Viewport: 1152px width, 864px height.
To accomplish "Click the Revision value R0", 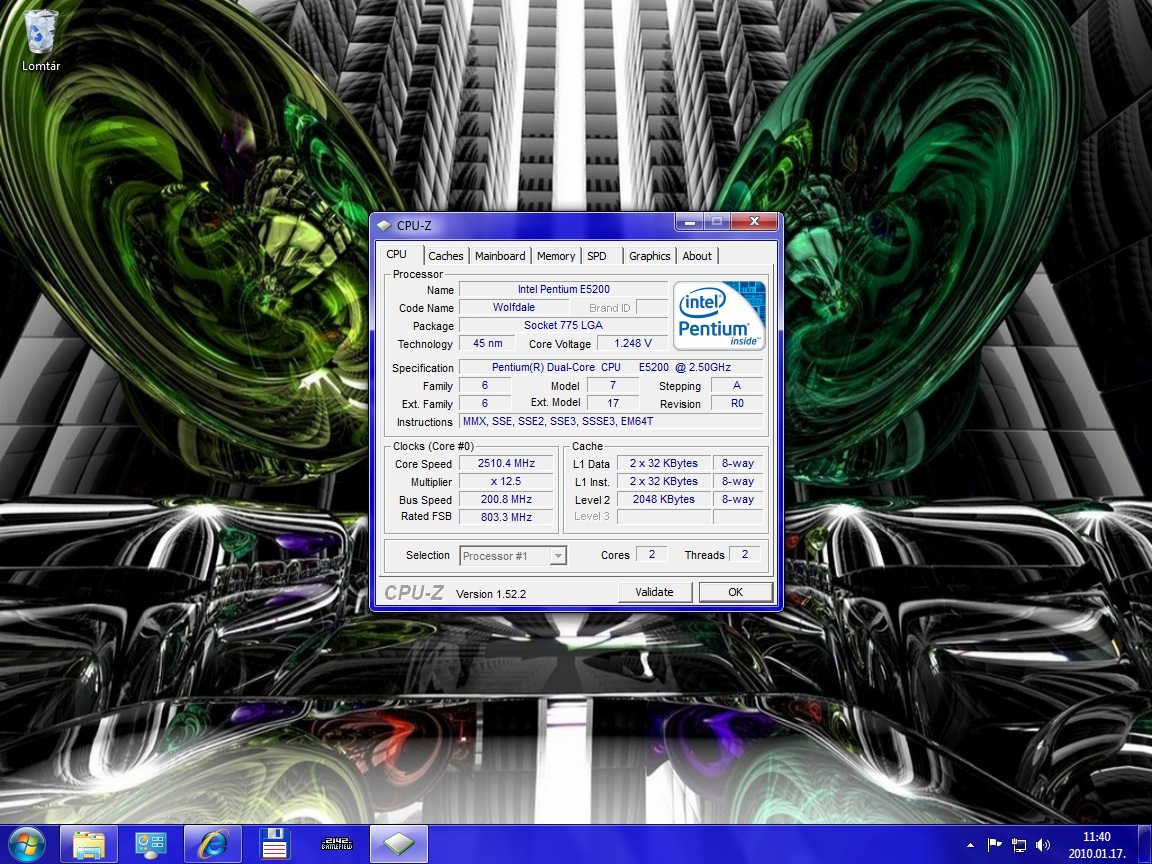I will click(x=737, y=403).
